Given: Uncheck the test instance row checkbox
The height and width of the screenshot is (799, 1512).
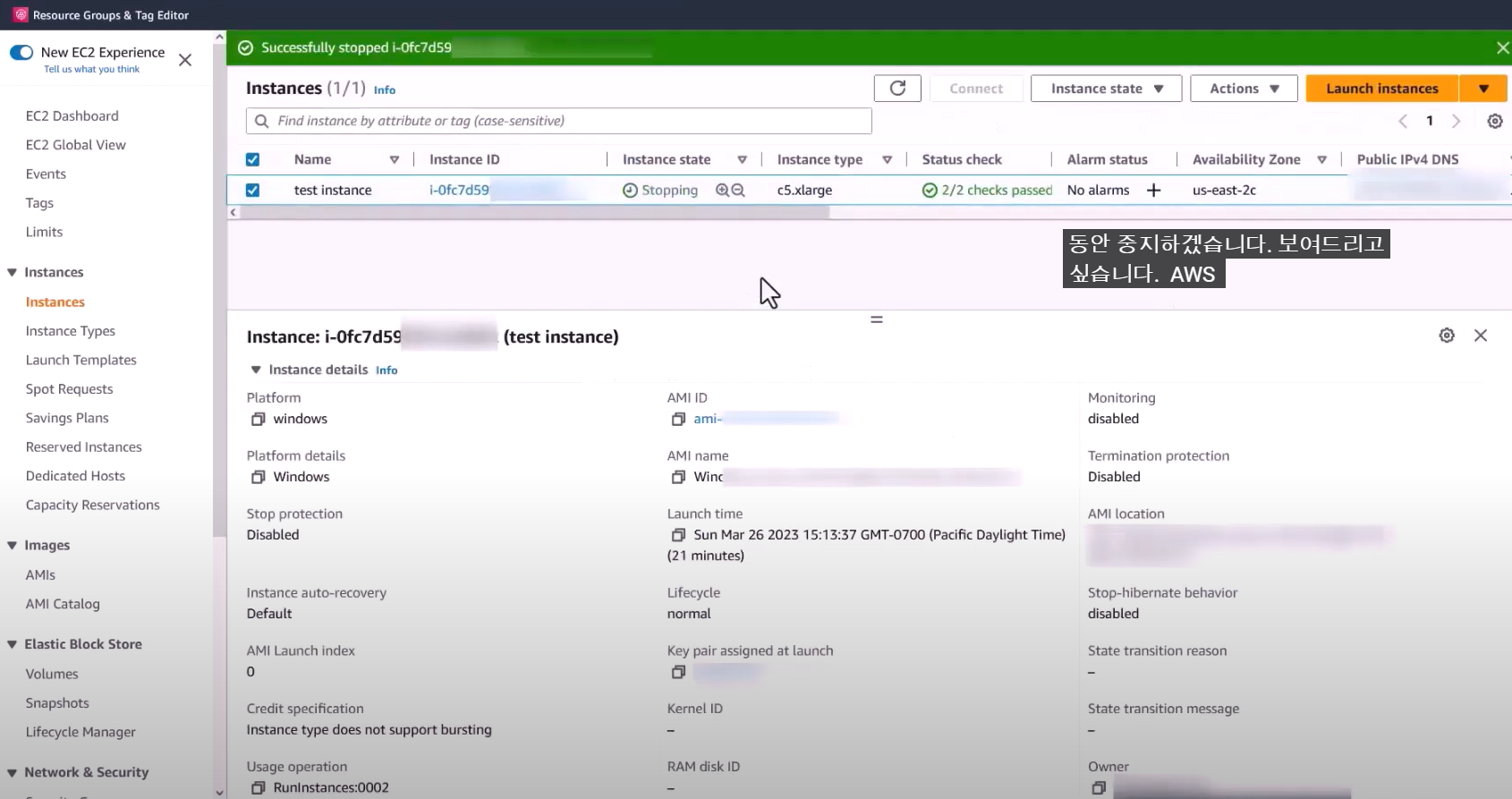Looking at the screenshot, I should tap(253, 190).
